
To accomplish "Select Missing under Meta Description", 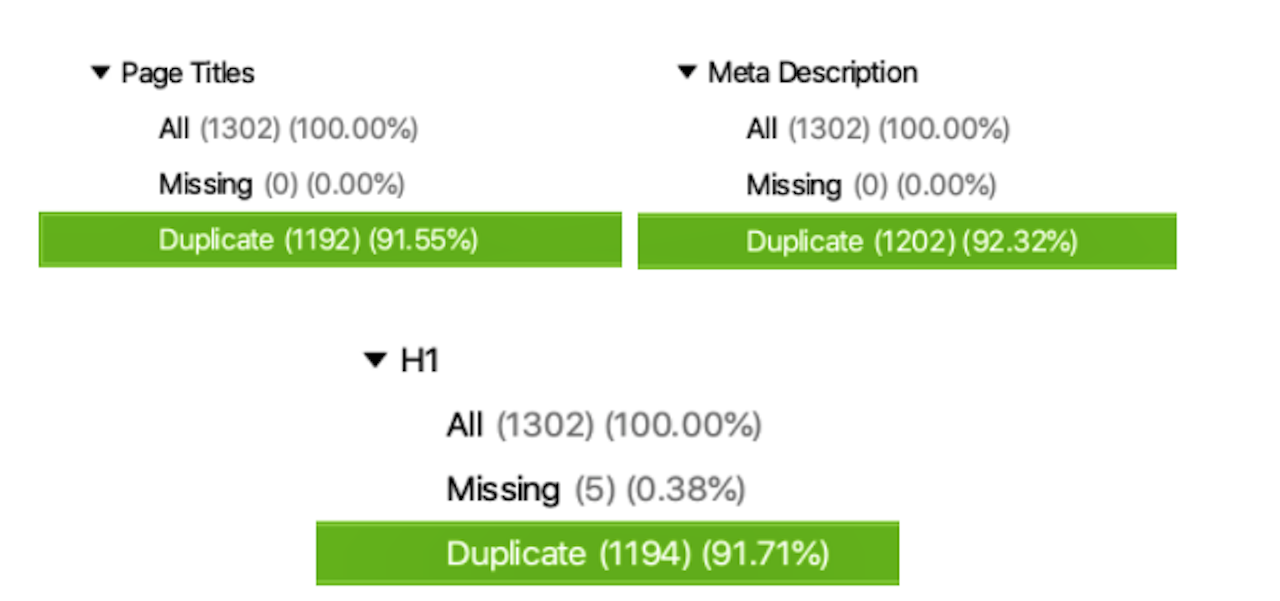I will [793, 185].
